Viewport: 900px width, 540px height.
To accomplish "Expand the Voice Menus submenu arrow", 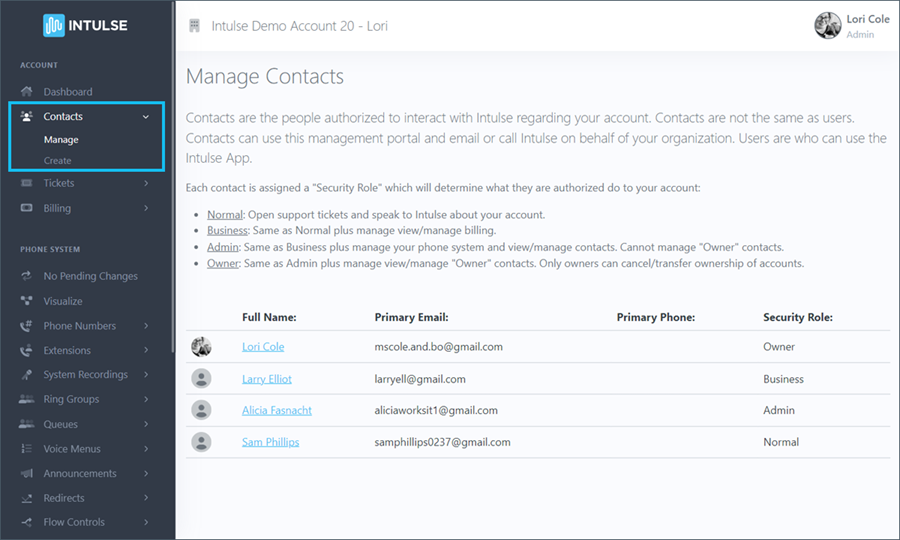I will pos(146,448).
